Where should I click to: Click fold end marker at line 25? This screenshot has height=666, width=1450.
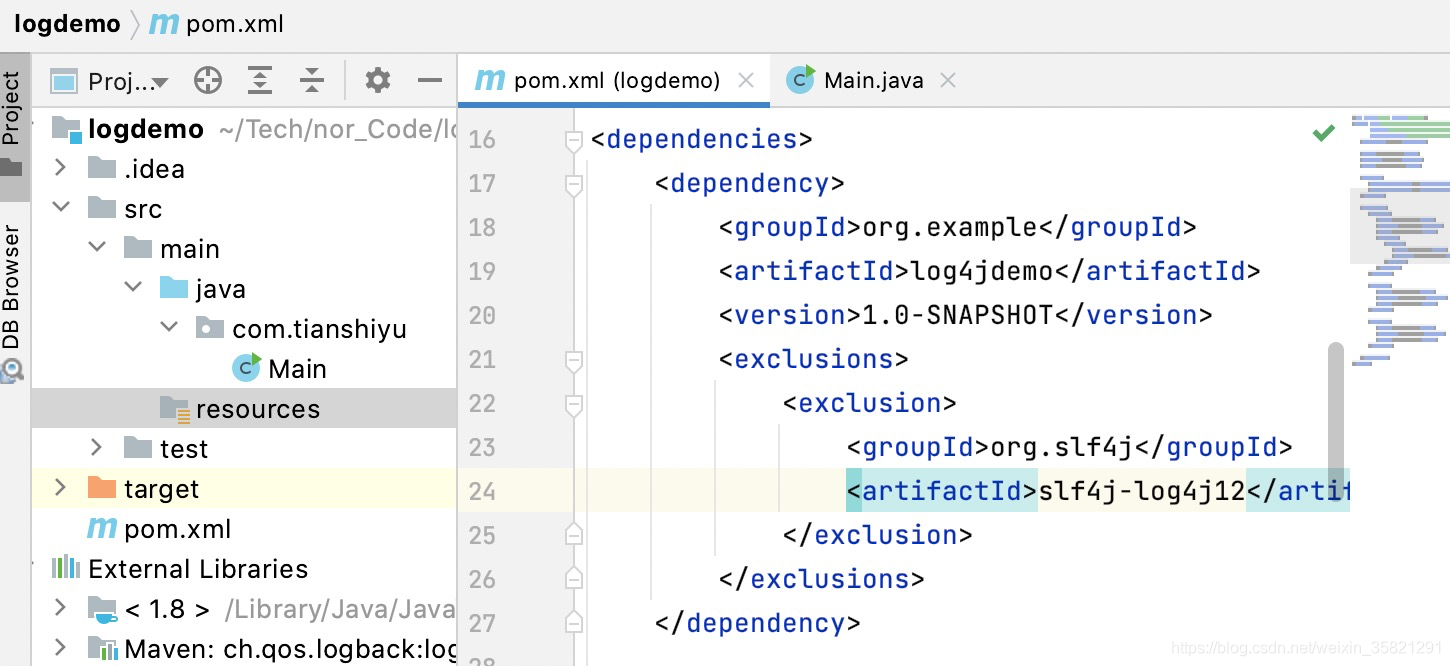point(573,535)
